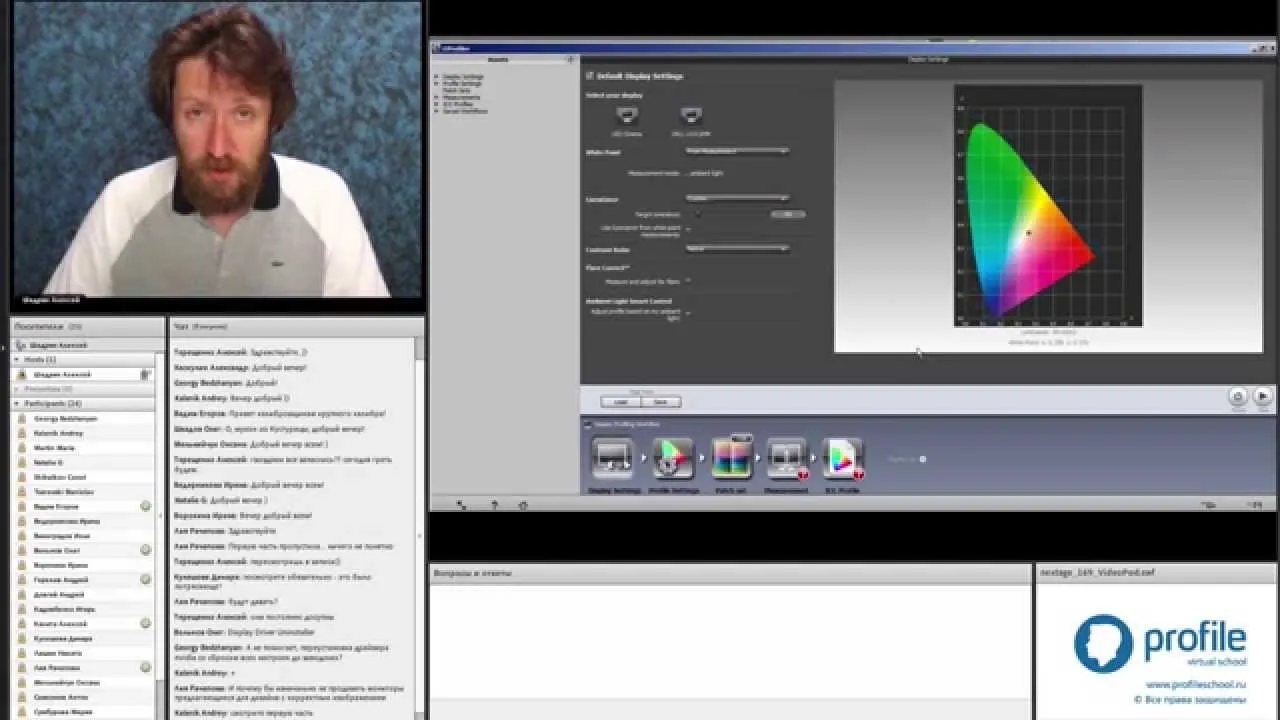Click the chromaticity gamut diagram
This screenshot has width=1280, height=720.
click(1048, 206)
